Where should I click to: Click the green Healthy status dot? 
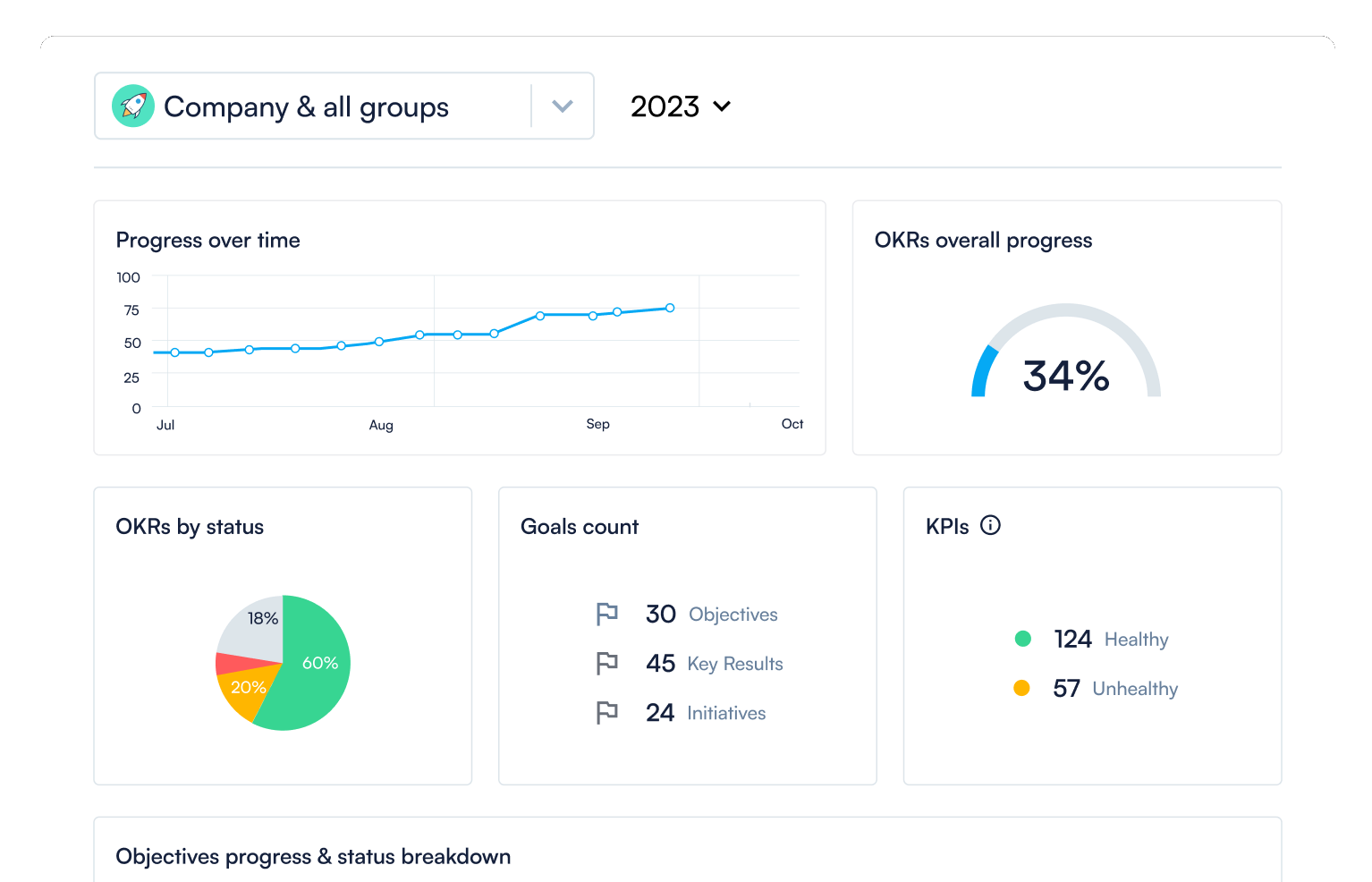coord(1023,639)
